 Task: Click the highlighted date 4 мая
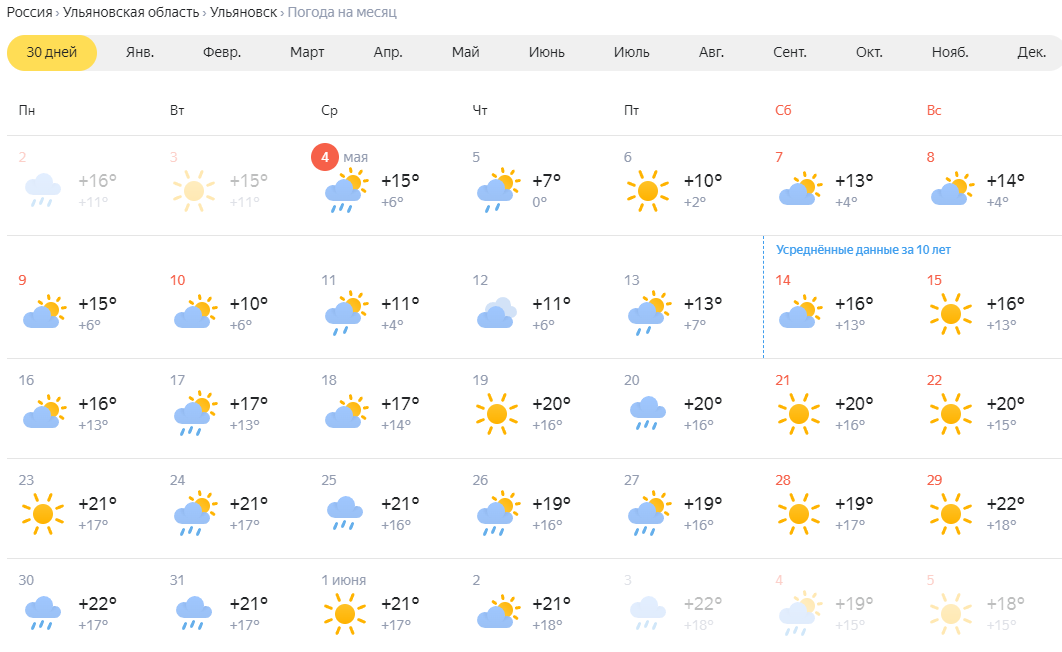pos(339,157)
